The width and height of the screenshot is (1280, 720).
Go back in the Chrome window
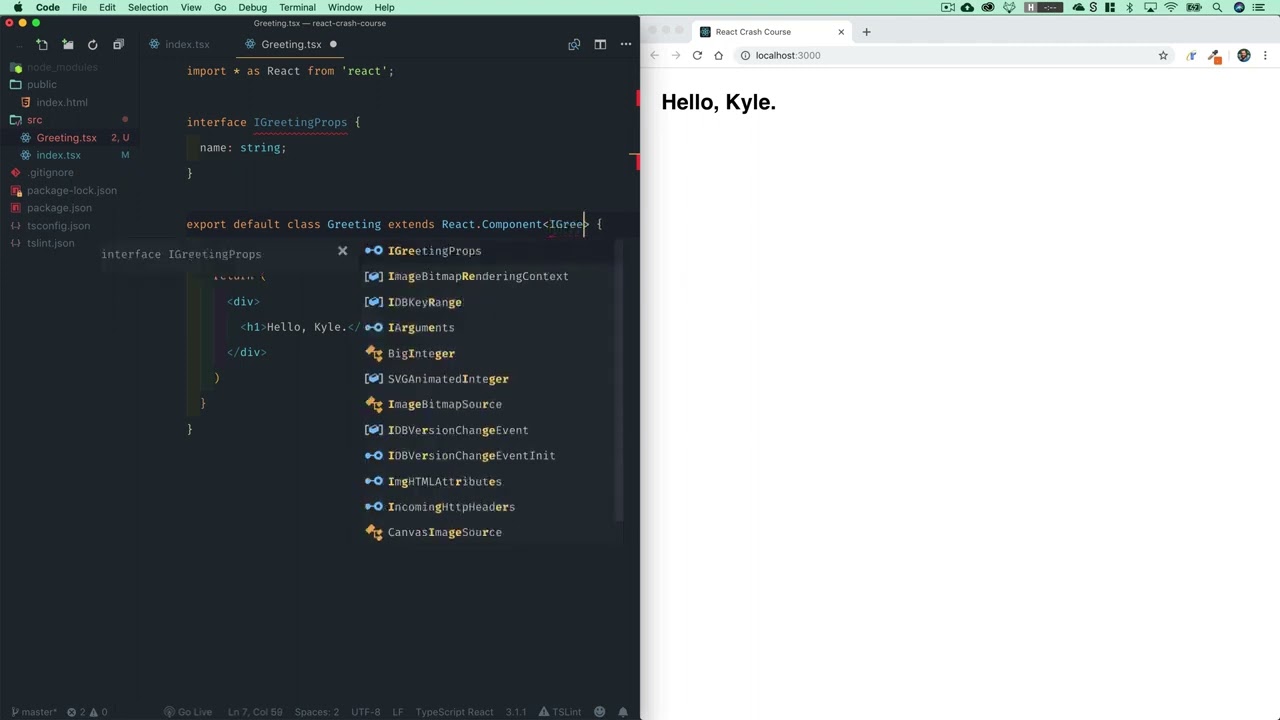coord(655,55)
